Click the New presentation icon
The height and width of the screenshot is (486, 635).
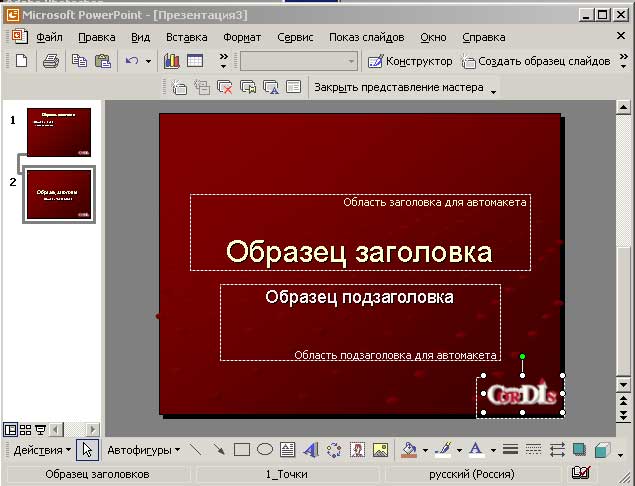click(22, 61)
